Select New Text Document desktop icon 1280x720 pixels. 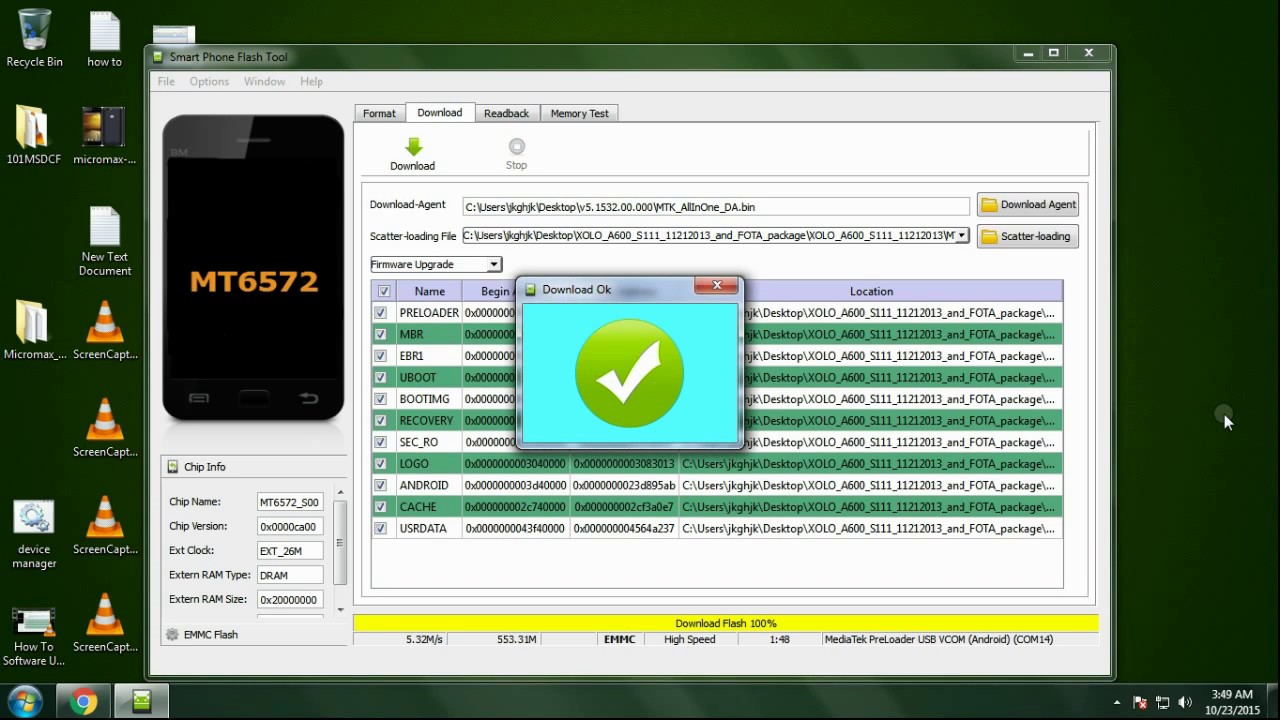(x=105, y=241)
